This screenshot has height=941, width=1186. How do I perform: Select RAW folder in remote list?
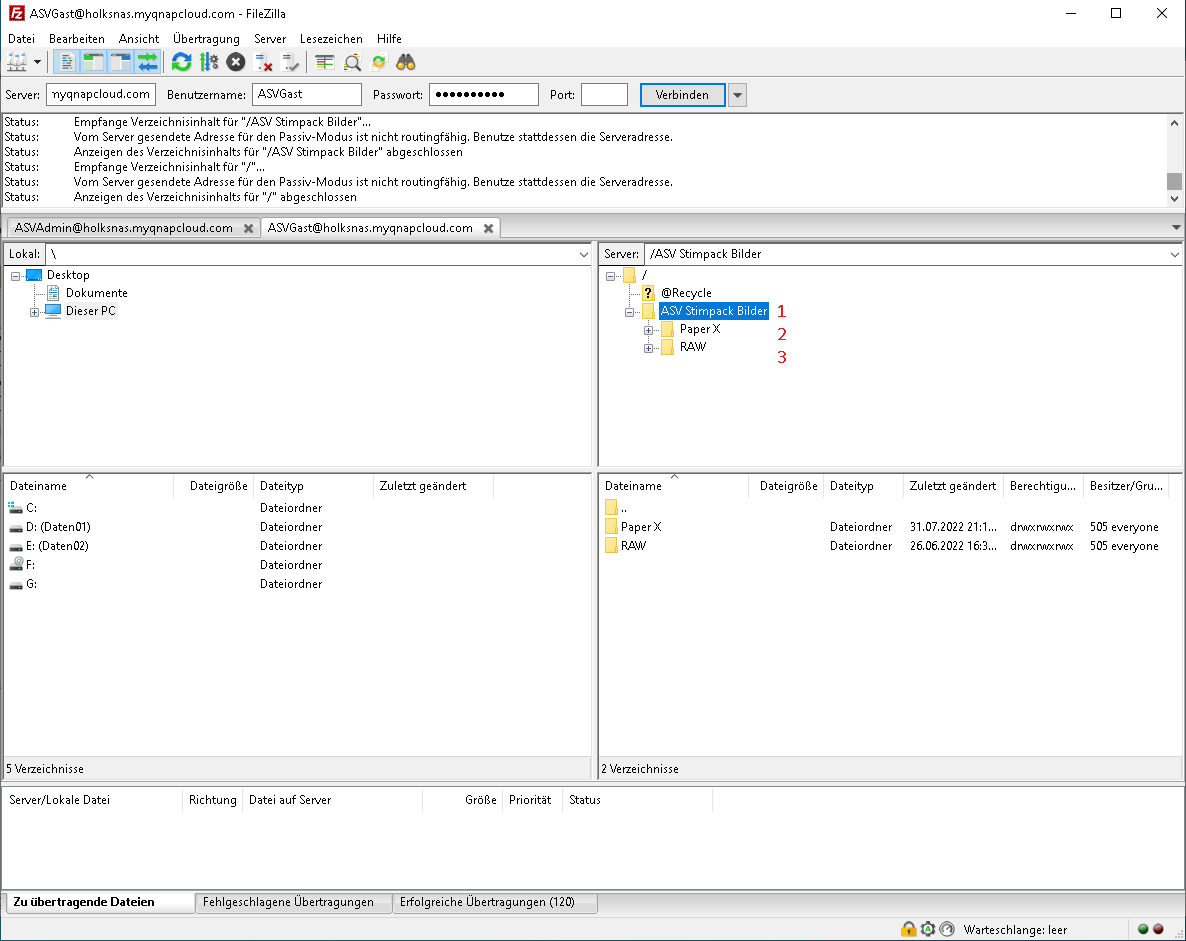point(633,545)
